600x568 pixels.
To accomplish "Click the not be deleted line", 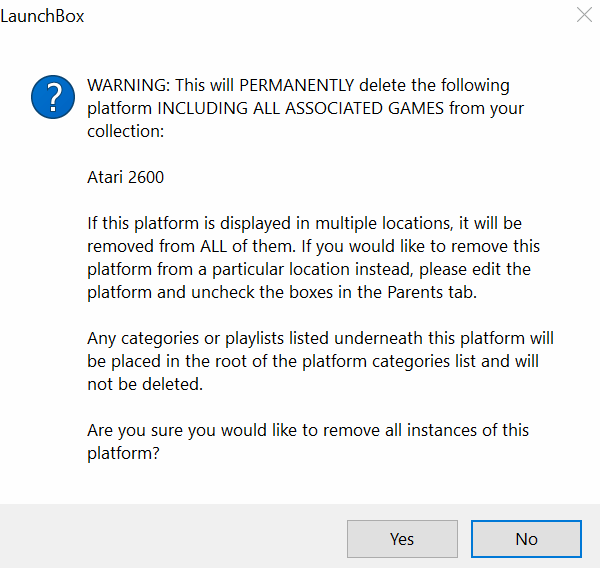I will 145,384.
